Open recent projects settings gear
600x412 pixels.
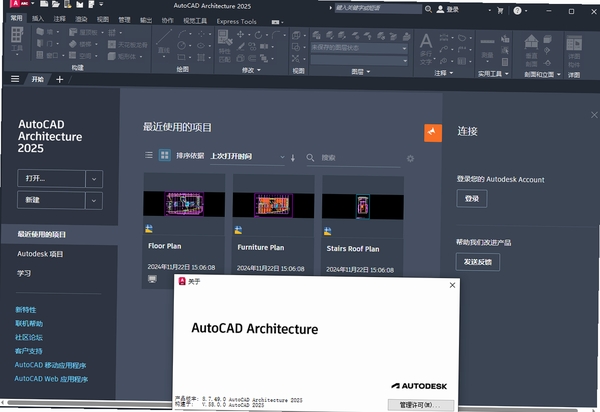click(x=410, y=158)
